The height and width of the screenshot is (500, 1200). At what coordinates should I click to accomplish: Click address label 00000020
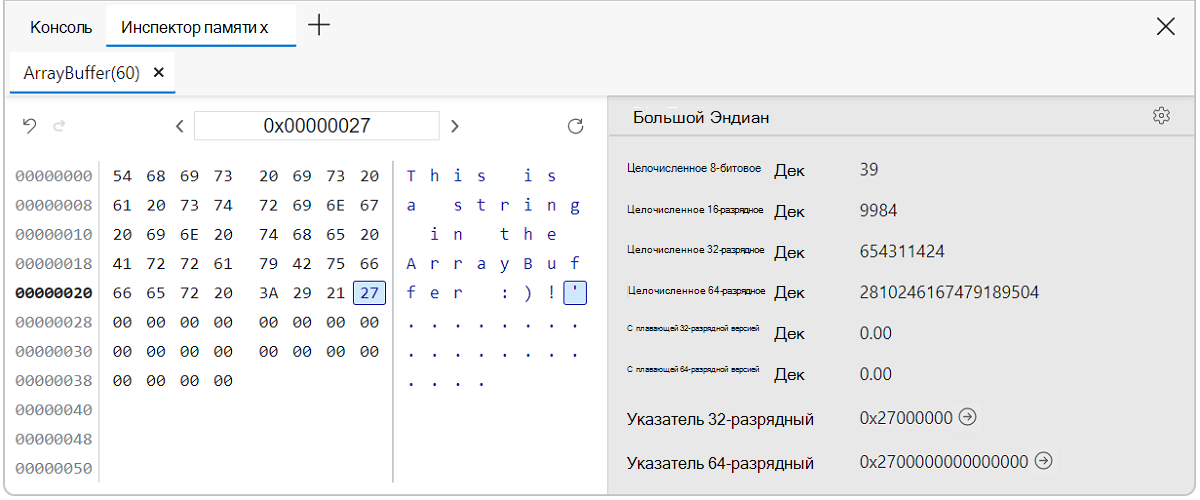[54, 293]
